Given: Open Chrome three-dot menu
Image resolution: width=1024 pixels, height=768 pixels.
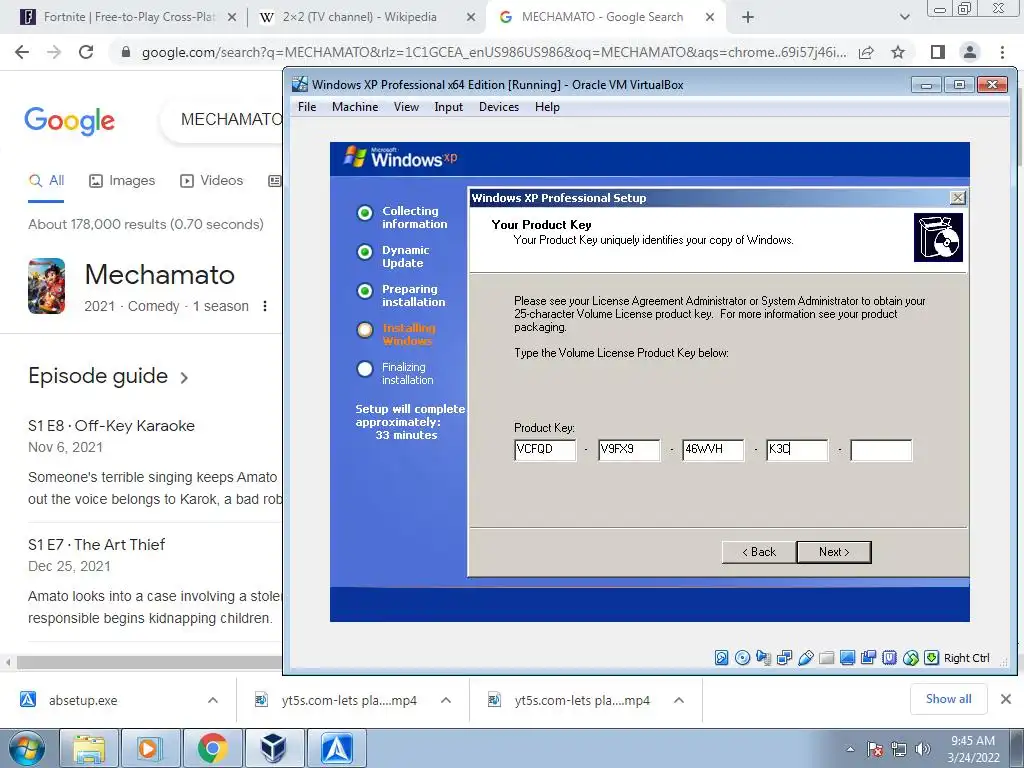Looking at the screenshot, I should point(1002,52).
